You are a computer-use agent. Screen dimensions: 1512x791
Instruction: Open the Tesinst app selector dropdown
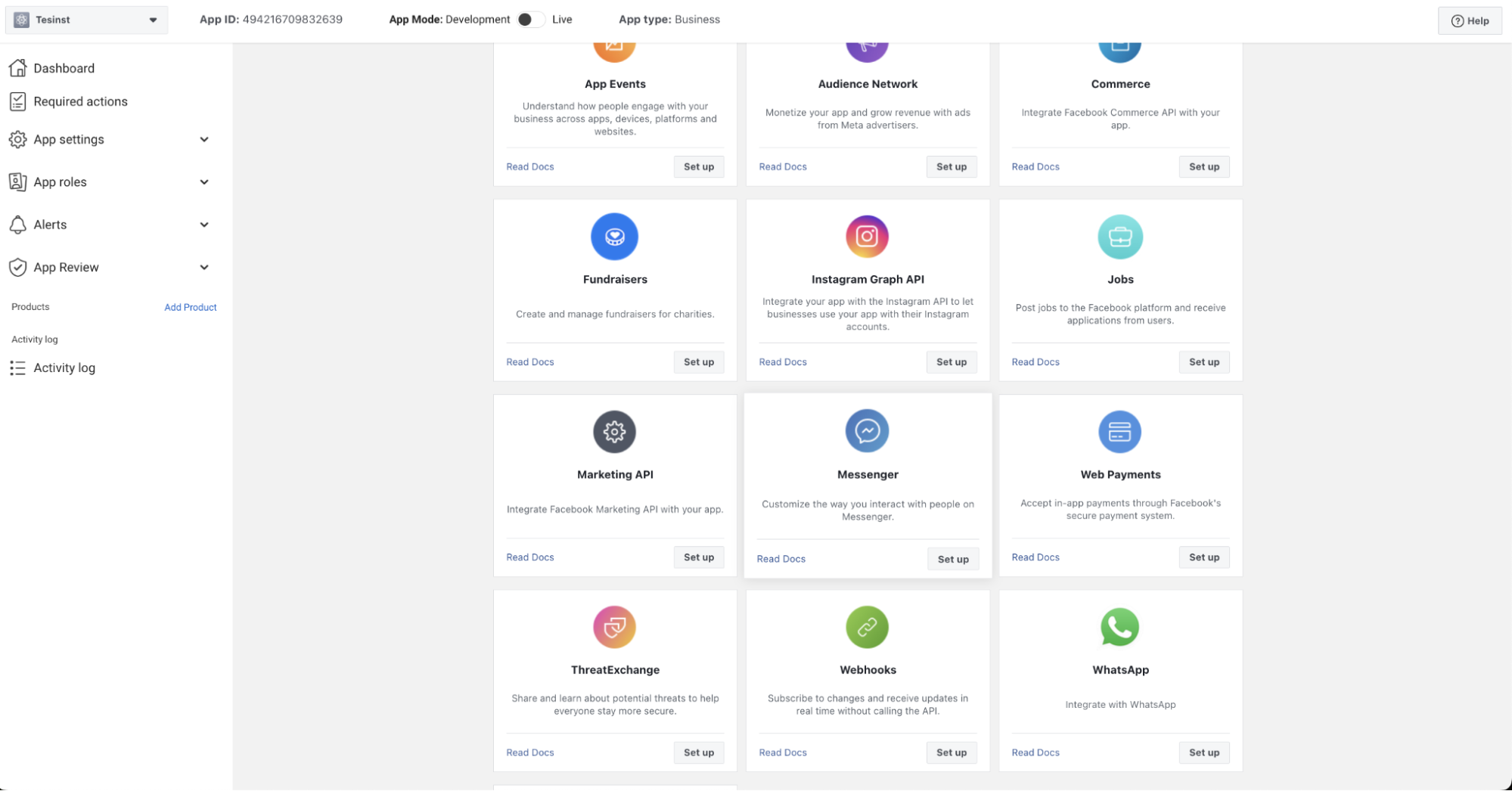coord(87,20)
